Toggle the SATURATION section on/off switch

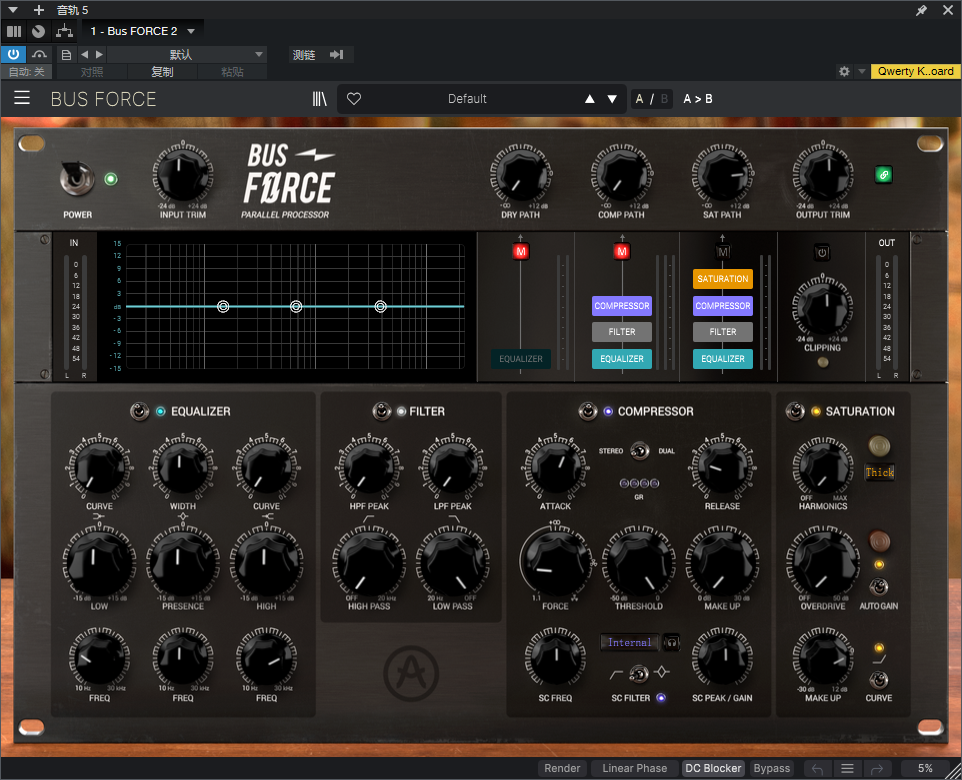coord(795,411)
